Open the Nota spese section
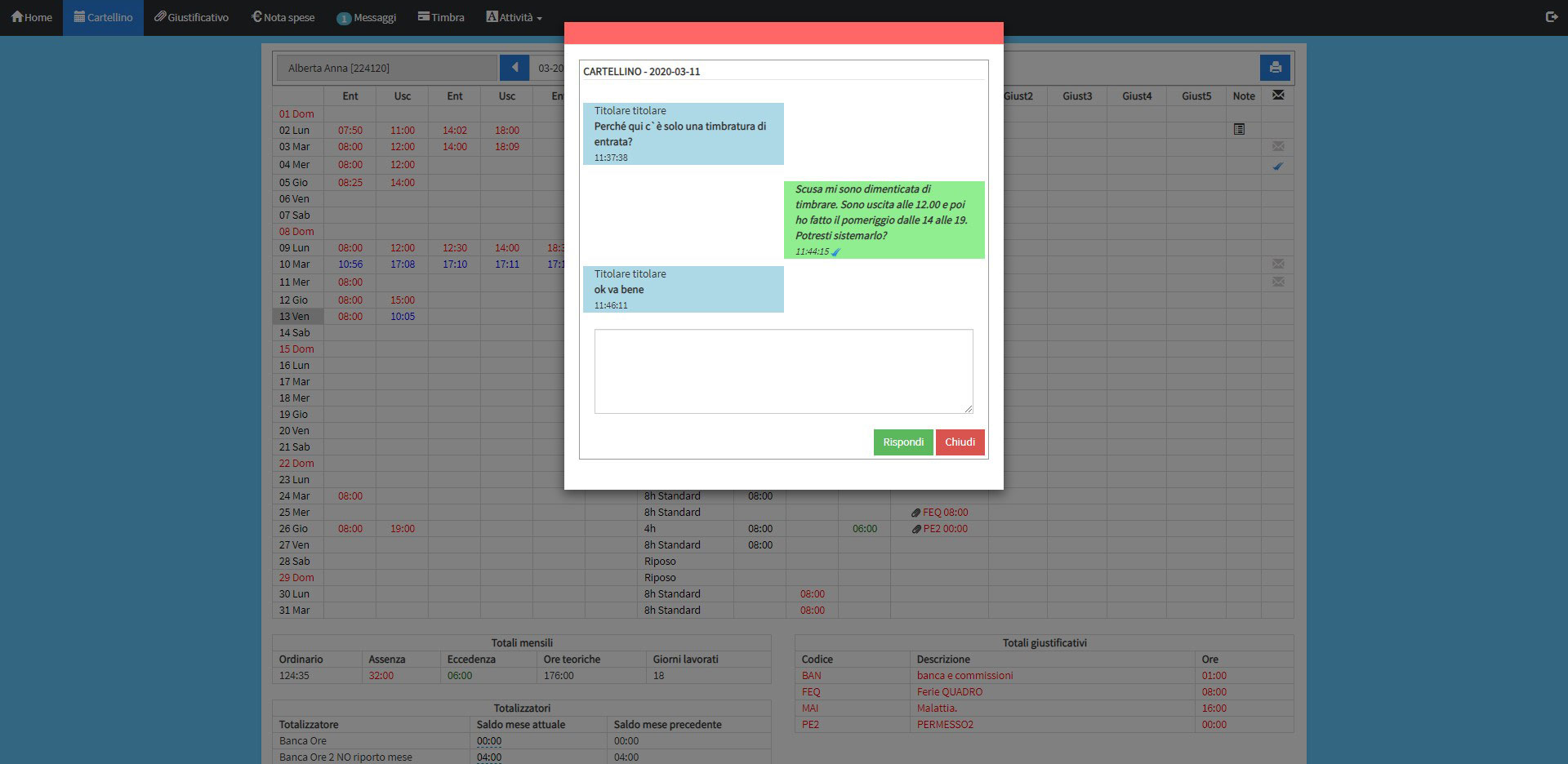The image size is (1568, 764). [x=283, y=17]
